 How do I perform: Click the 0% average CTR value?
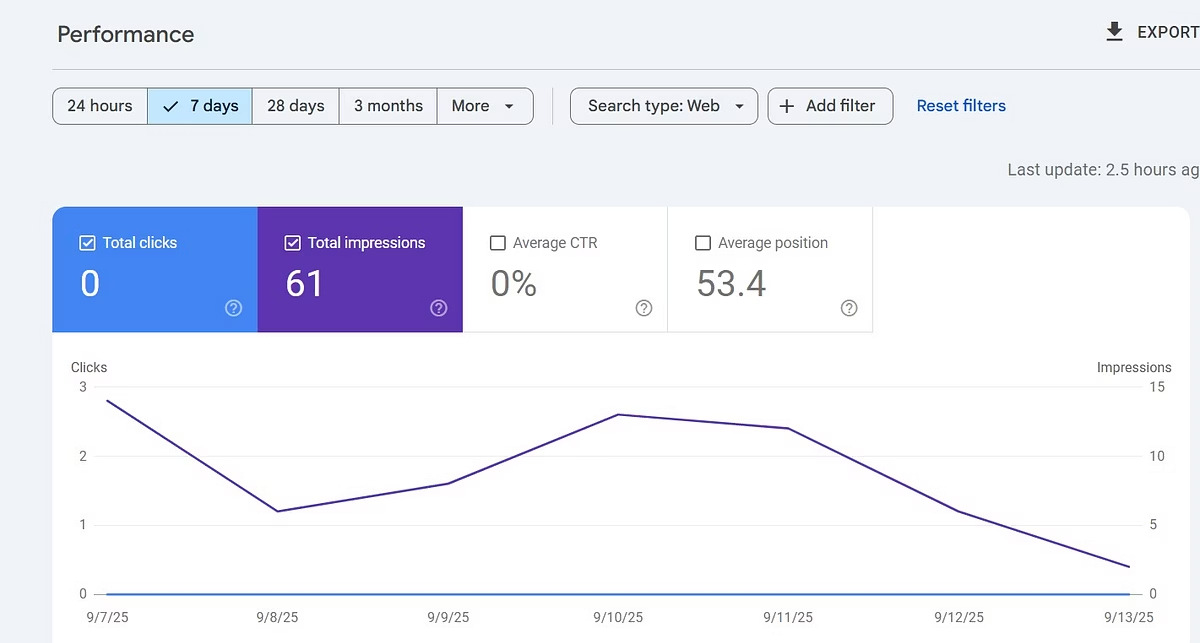pyautogui.click(x=514, y=284)
